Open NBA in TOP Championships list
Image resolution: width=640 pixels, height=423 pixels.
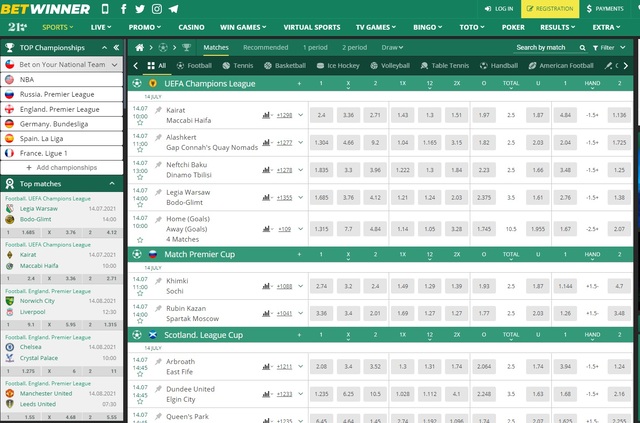(62, 80)
